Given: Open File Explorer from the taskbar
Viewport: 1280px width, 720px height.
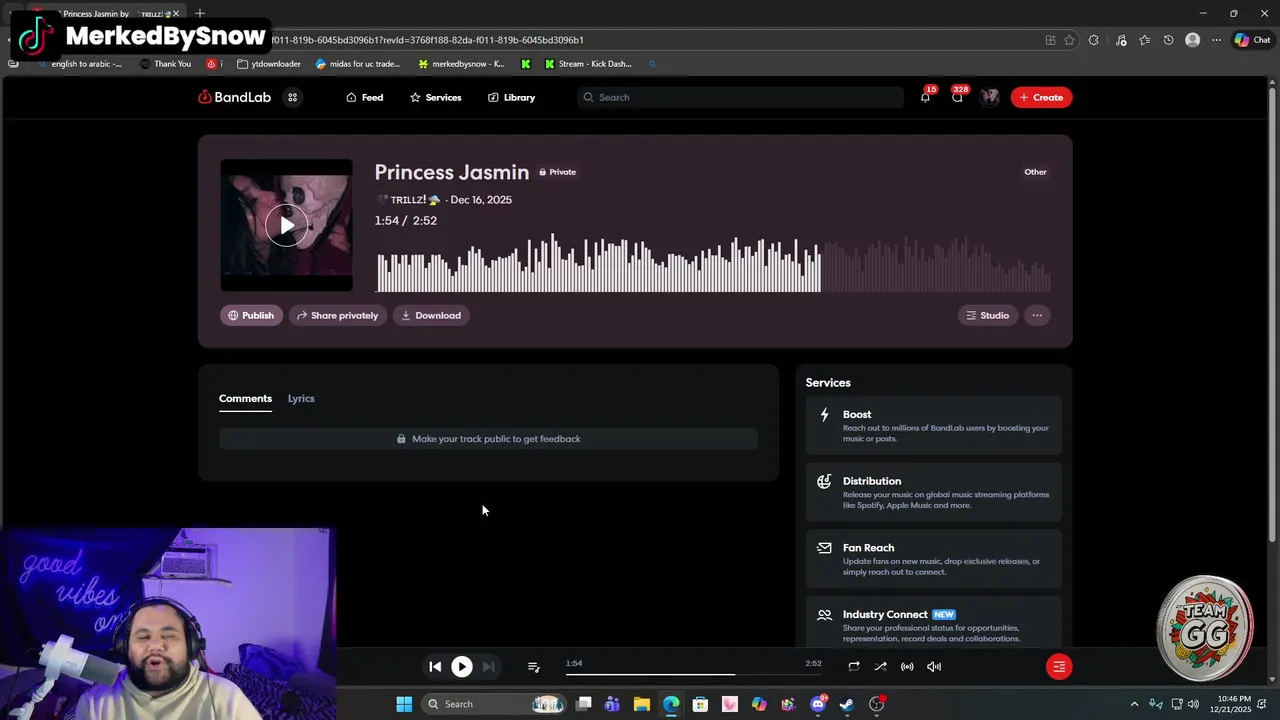Looking at the screenshot, I should (x=642, y=704).
